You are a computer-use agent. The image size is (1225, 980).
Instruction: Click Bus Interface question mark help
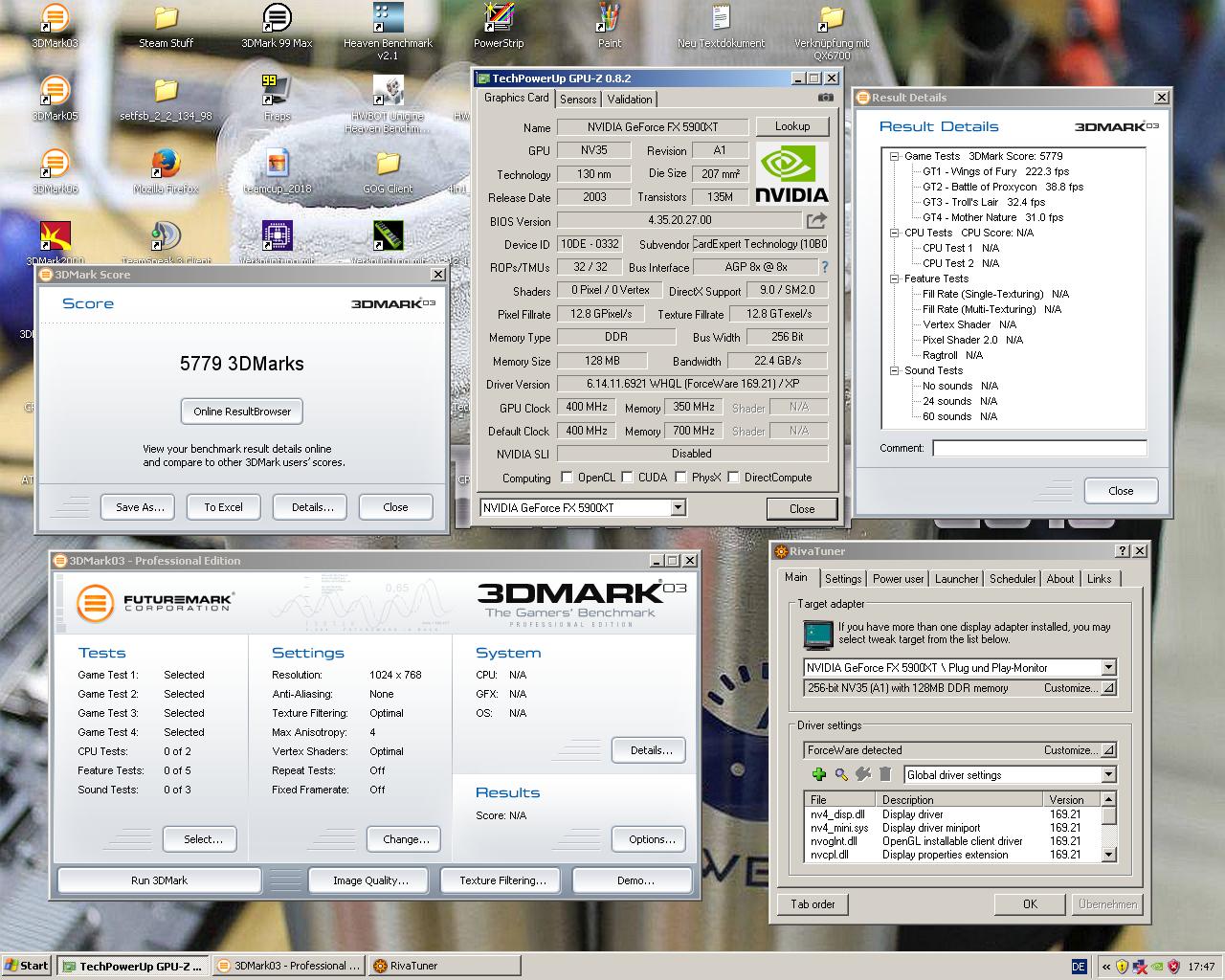coord(824,267)
